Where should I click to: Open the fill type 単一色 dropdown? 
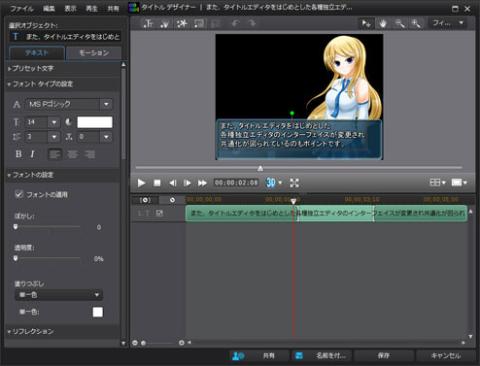tap(59, 295)
